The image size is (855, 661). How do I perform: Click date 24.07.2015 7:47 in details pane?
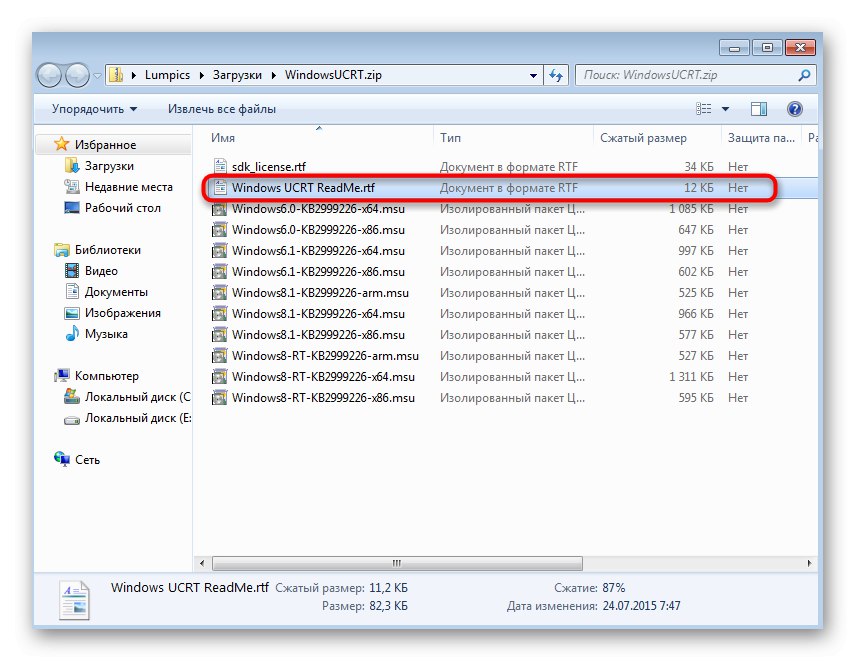pyautogui.click(x=641, y=606)
